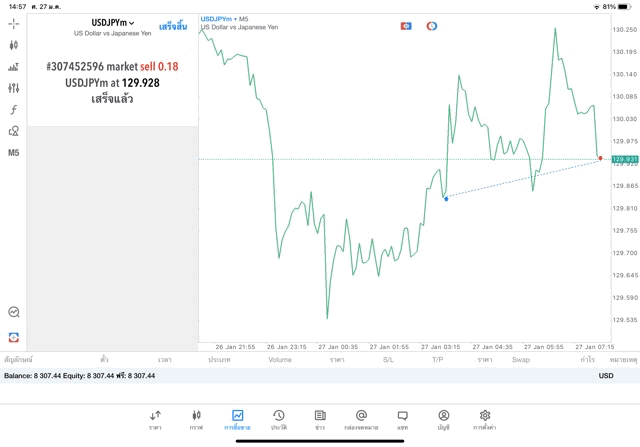Viewport: 640px width, 447px height.
Task: Click the USD currency label
Action: click(x=606, y=376)
